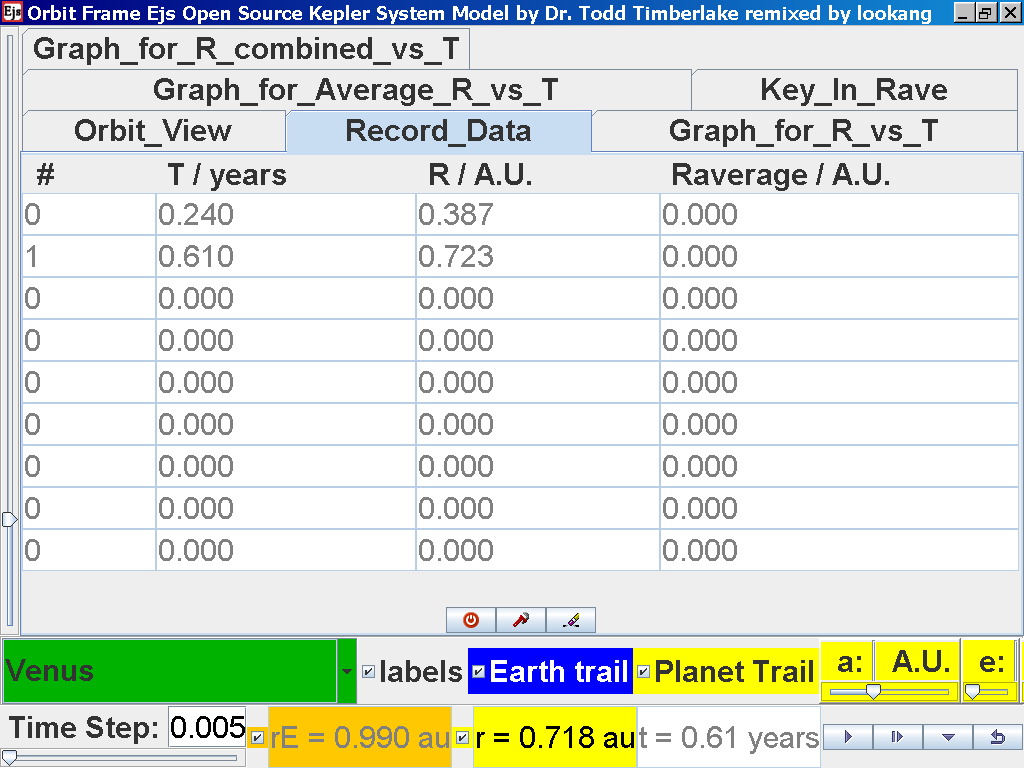The image size is (1024, 768).
Task: Open the Graph_for_Average_R_vs_T tab
Action: (x=355, y=90)
